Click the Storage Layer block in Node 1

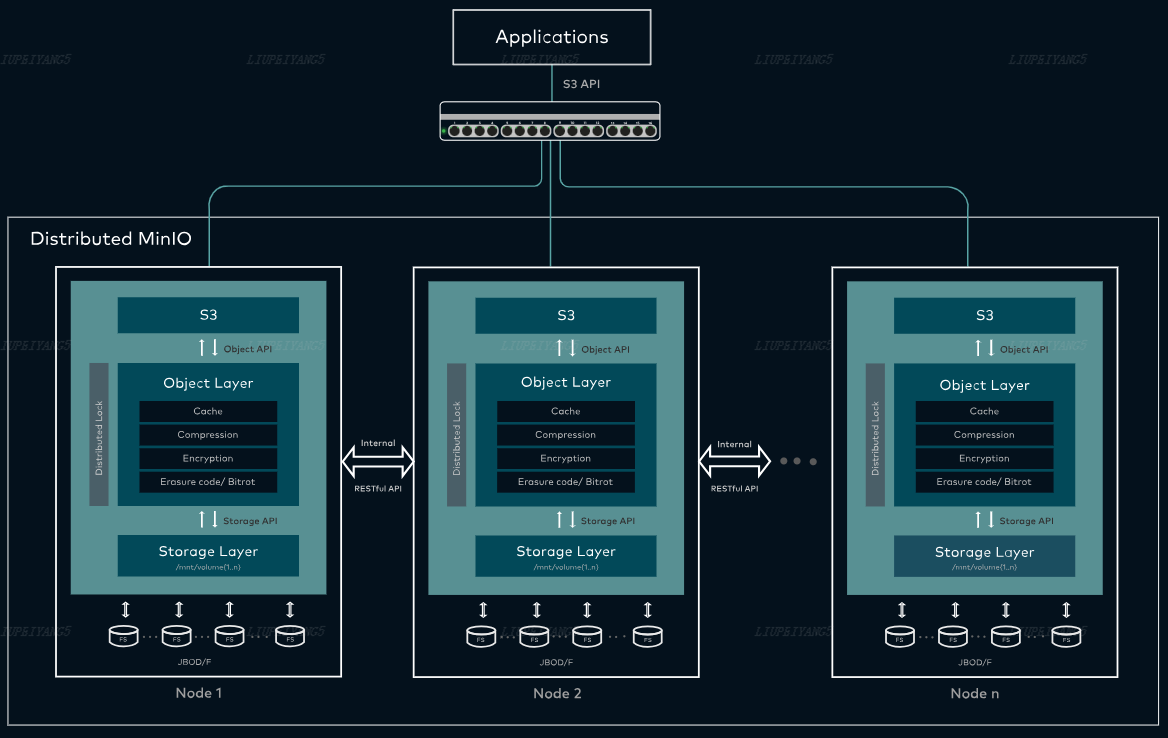tap(208, 556)
